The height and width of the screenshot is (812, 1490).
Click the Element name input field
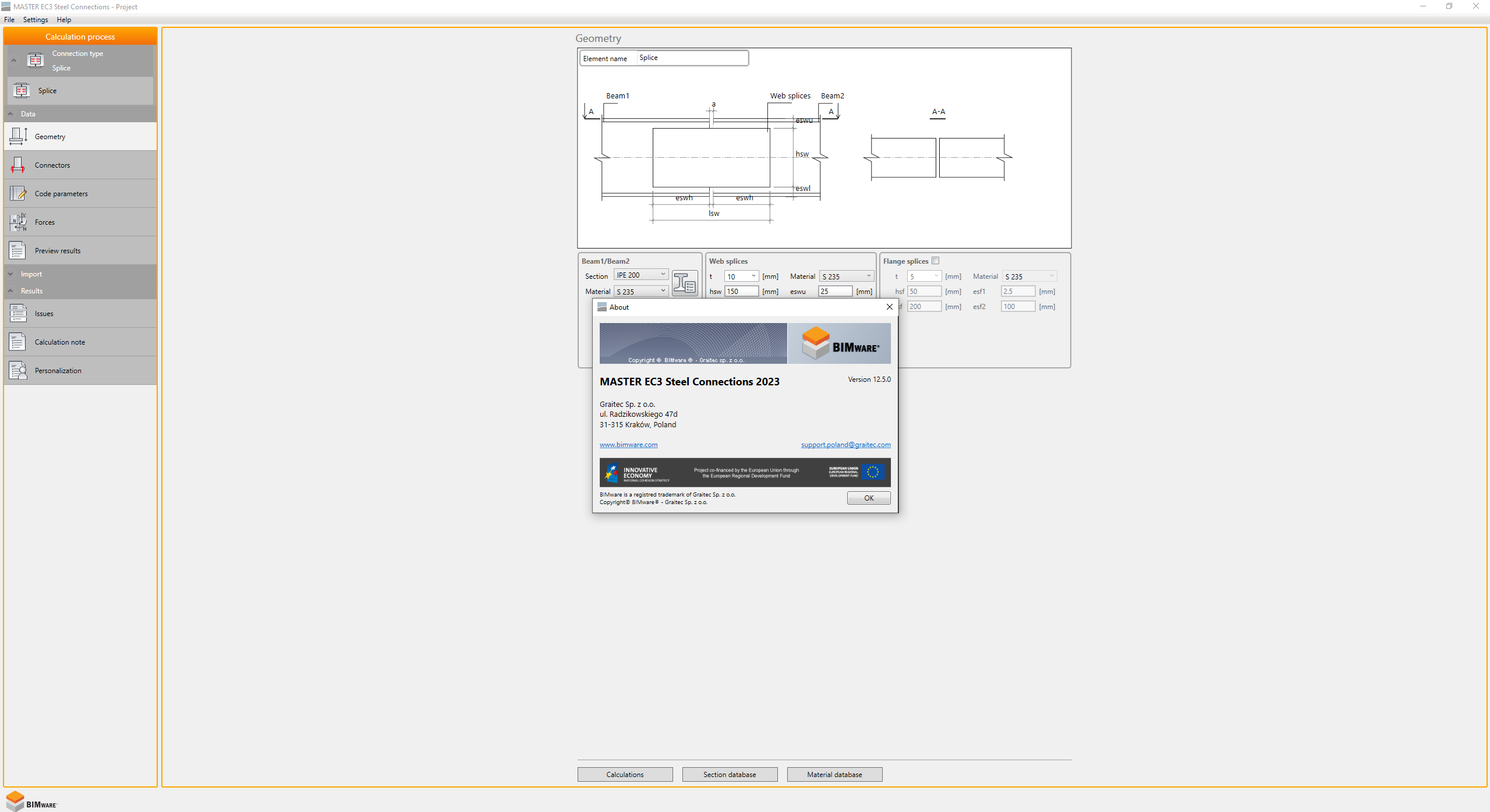pos(692,58)
